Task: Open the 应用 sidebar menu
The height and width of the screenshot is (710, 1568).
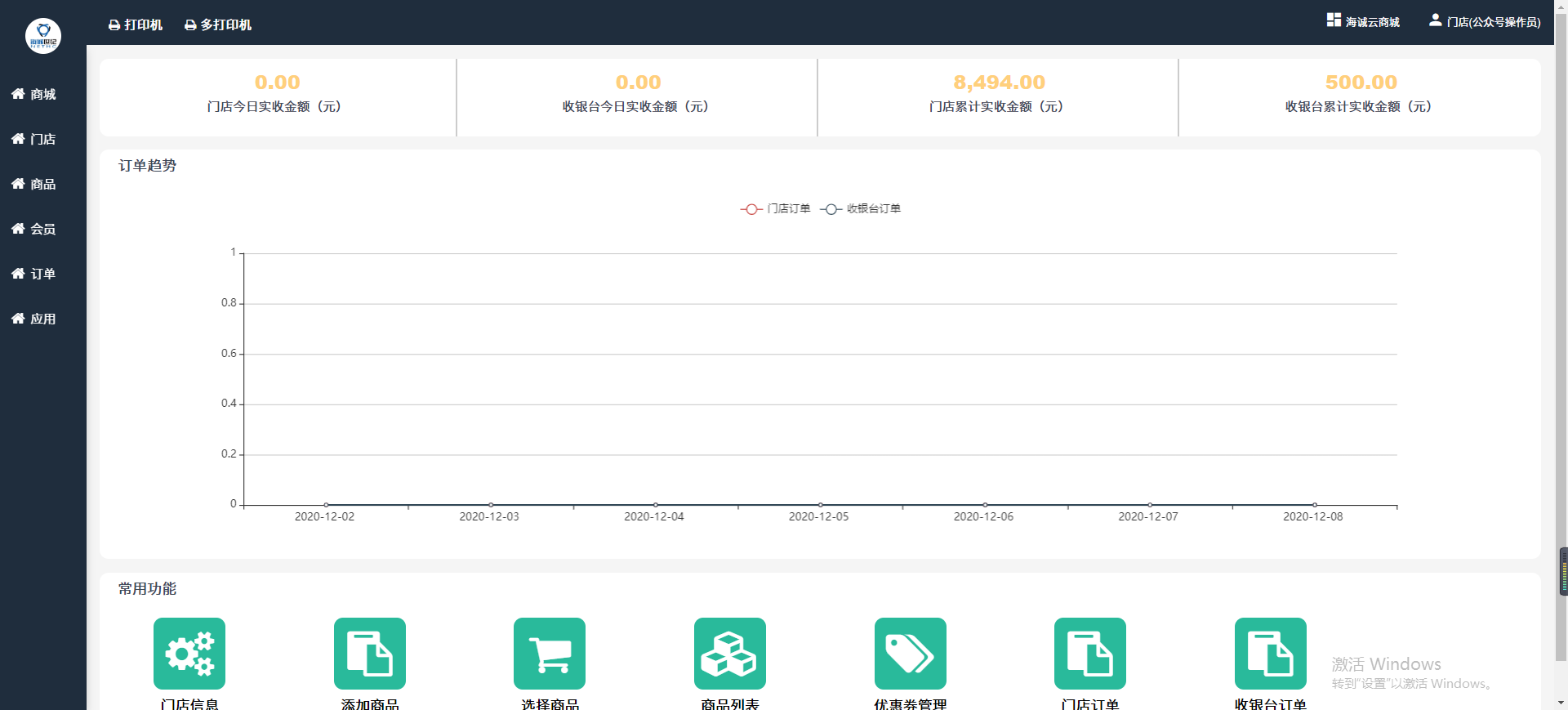Action: pos(34,319)
